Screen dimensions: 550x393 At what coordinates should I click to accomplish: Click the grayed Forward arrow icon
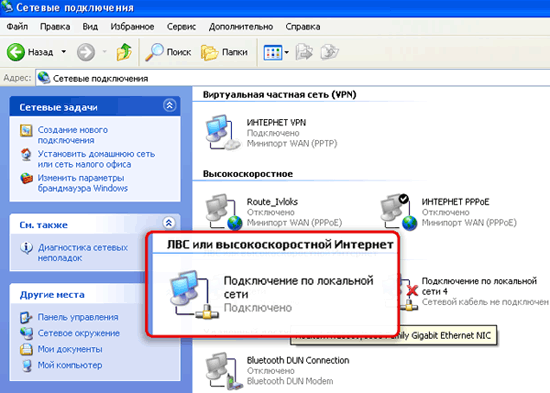pyautogui.click(x=86, y=52)
